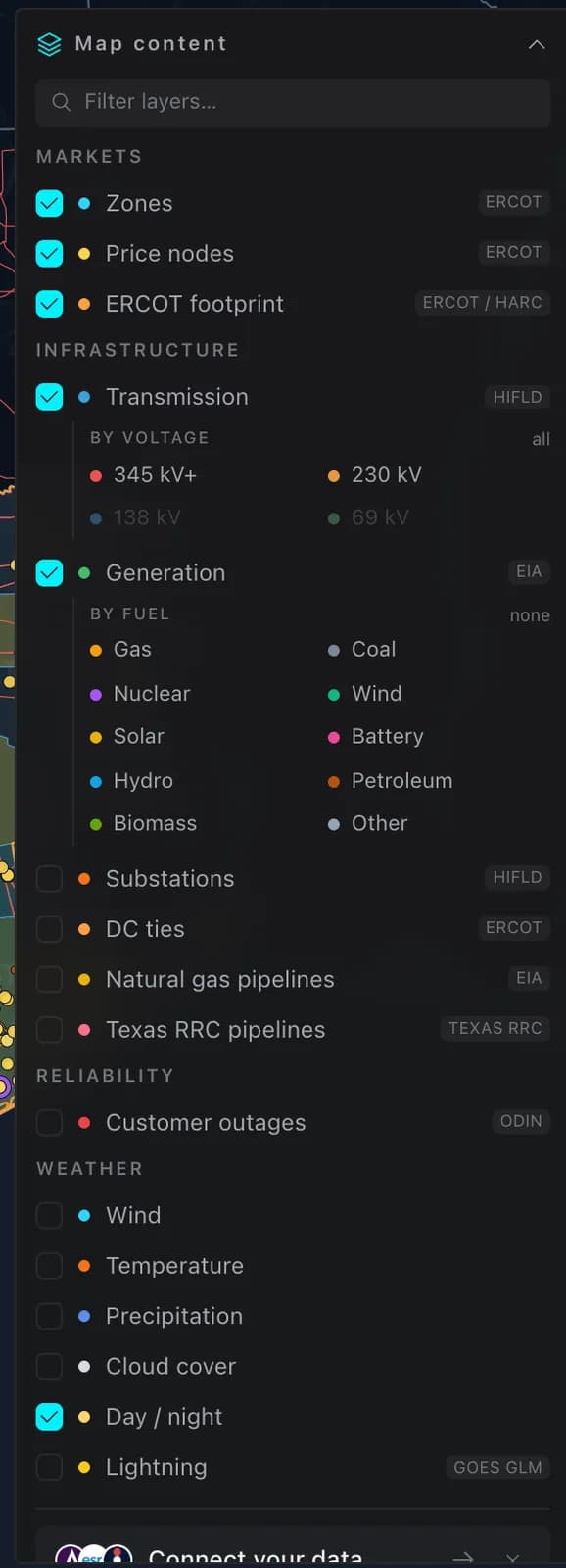Uncheck the Day / night checkbox
This screenshot has width=566, height=1568.
coord(49,1417)
